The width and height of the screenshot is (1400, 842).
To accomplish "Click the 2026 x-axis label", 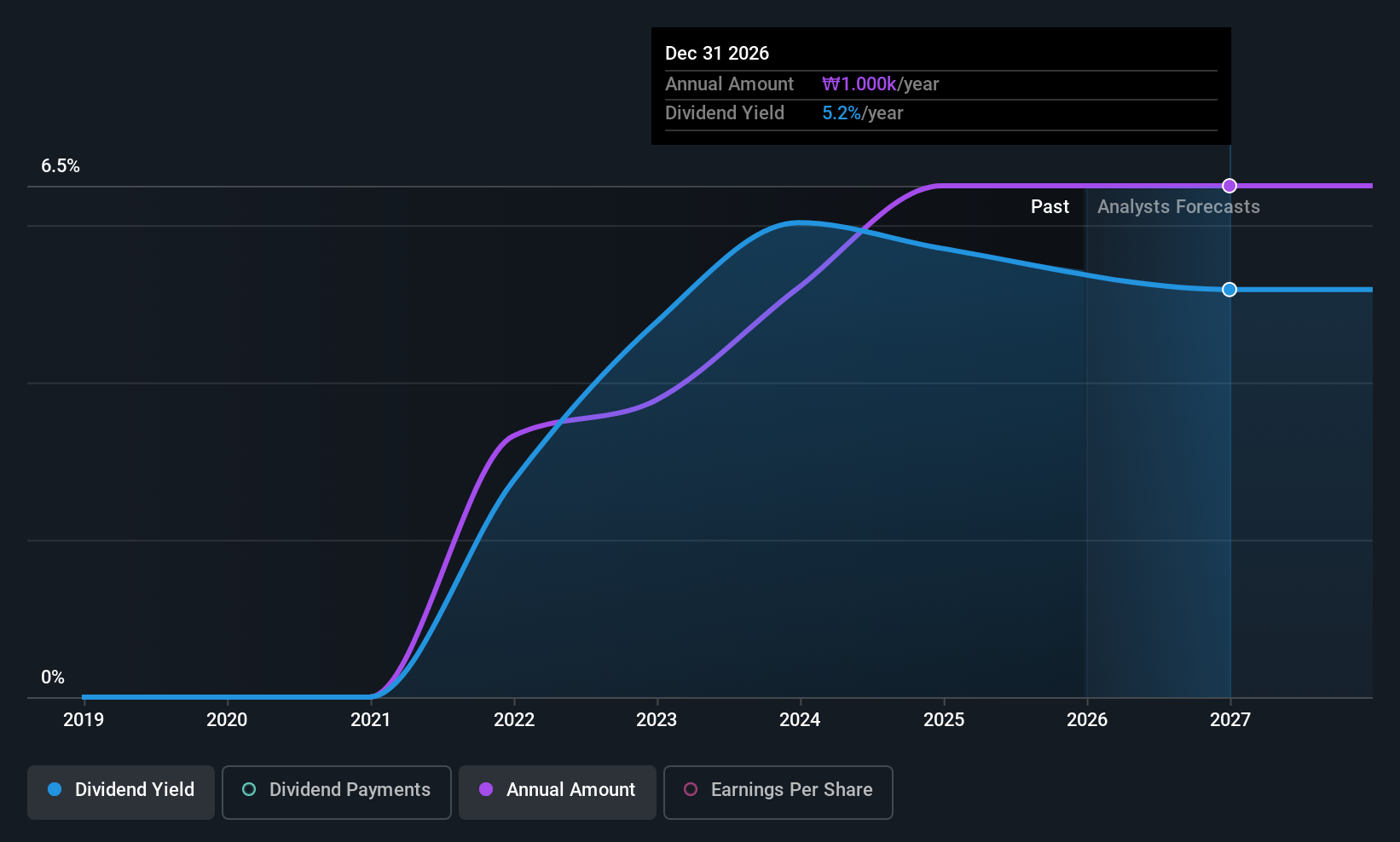I will pos(1087,720).
